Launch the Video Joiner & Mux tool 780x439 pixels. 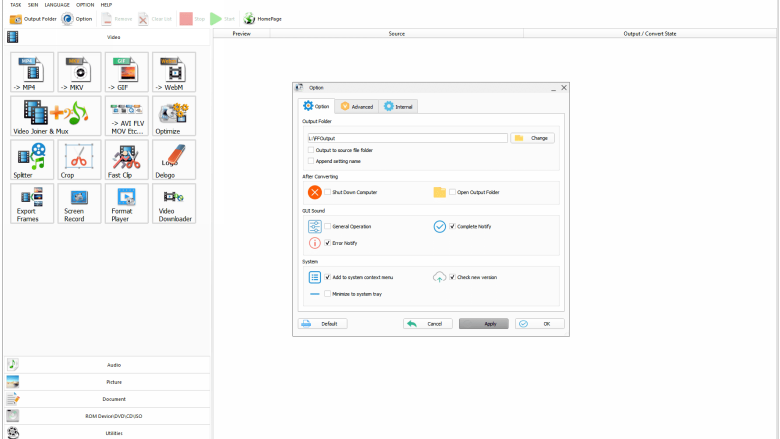pyautogui.click(x=56, y=116)
